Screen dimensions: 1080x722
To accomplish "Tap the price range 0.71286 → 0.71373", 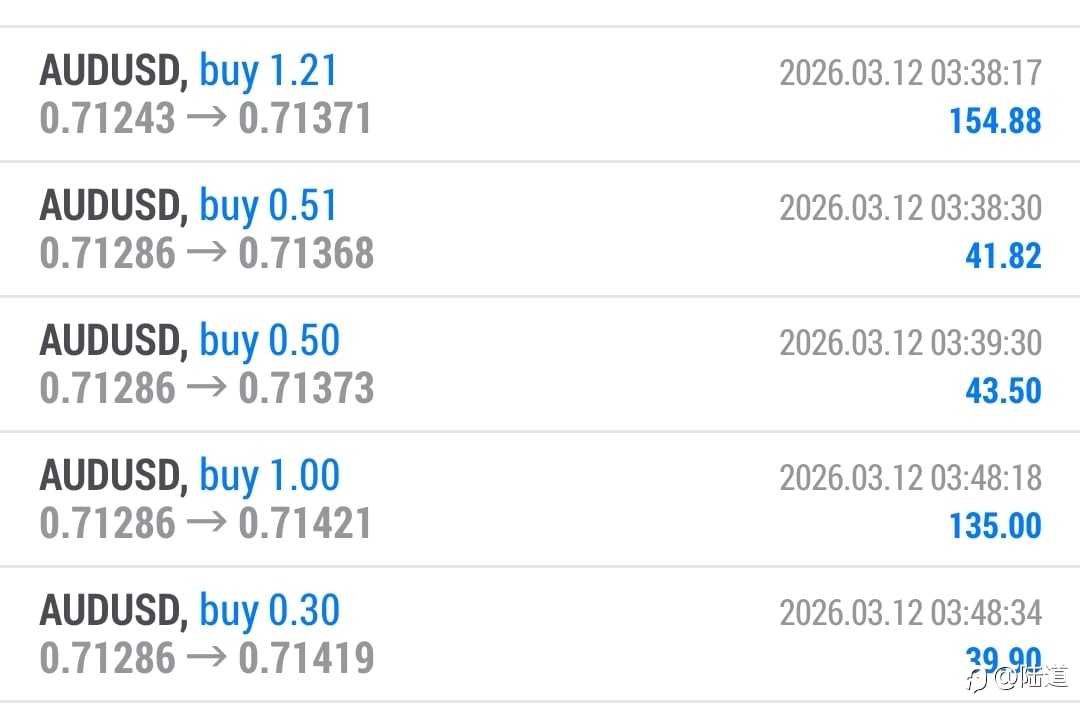I will click(206, 389).
